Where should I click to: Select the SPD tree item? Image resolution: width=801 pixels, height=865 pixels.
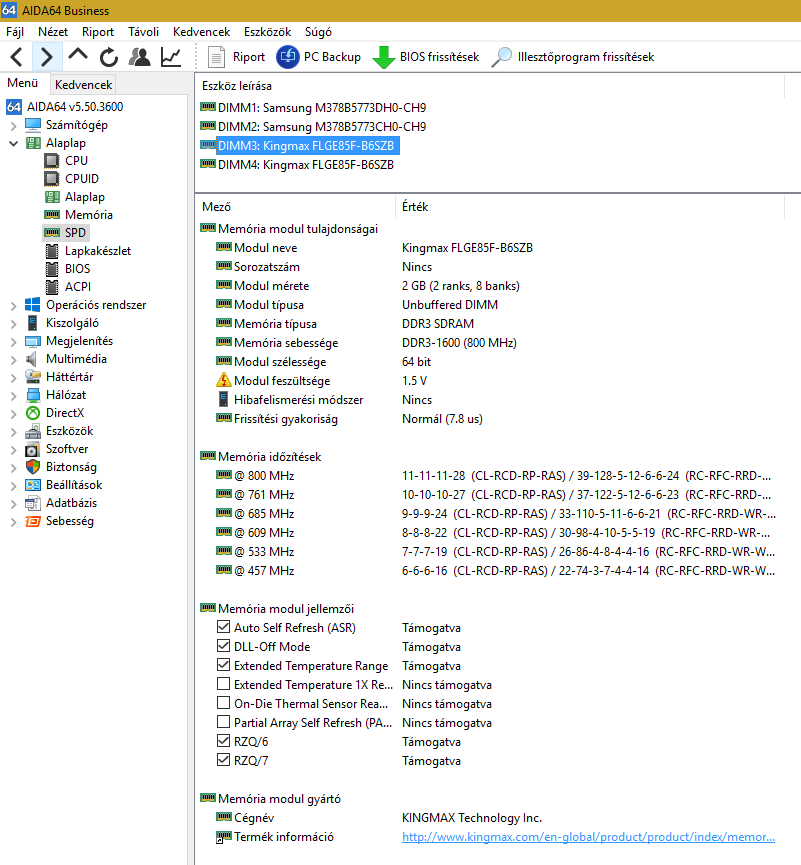point(75,233)
